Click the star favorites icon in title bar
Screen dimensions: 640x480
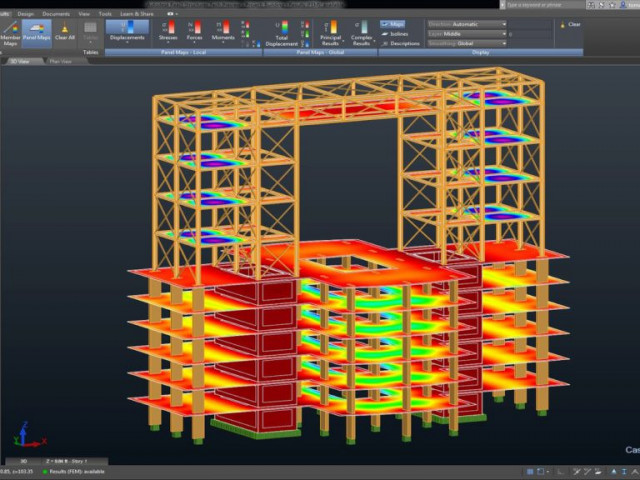[612, 5]
